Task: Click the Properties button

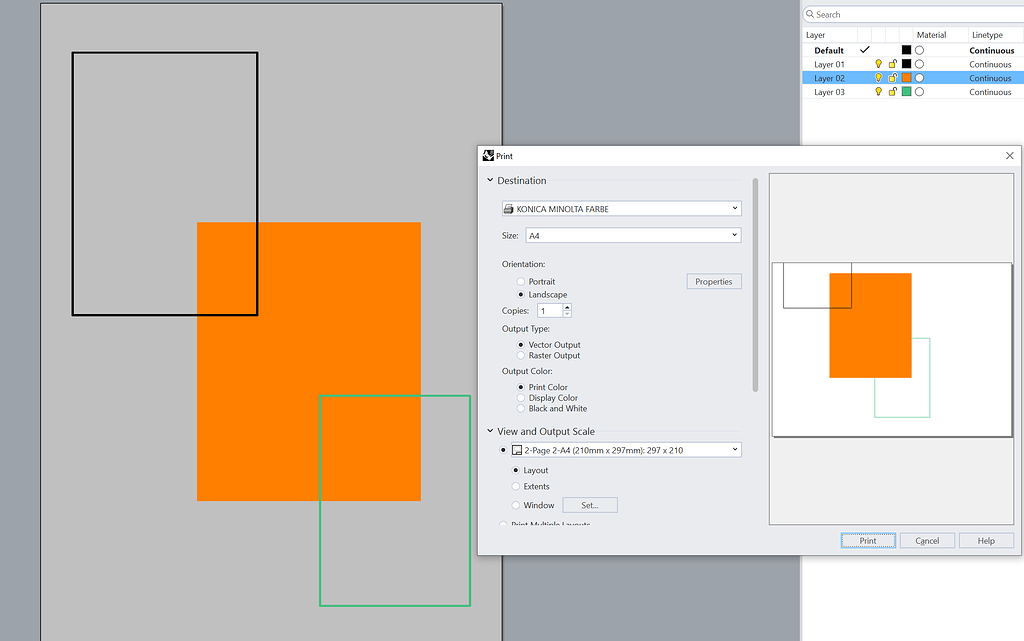Action: tap(713, 281)
